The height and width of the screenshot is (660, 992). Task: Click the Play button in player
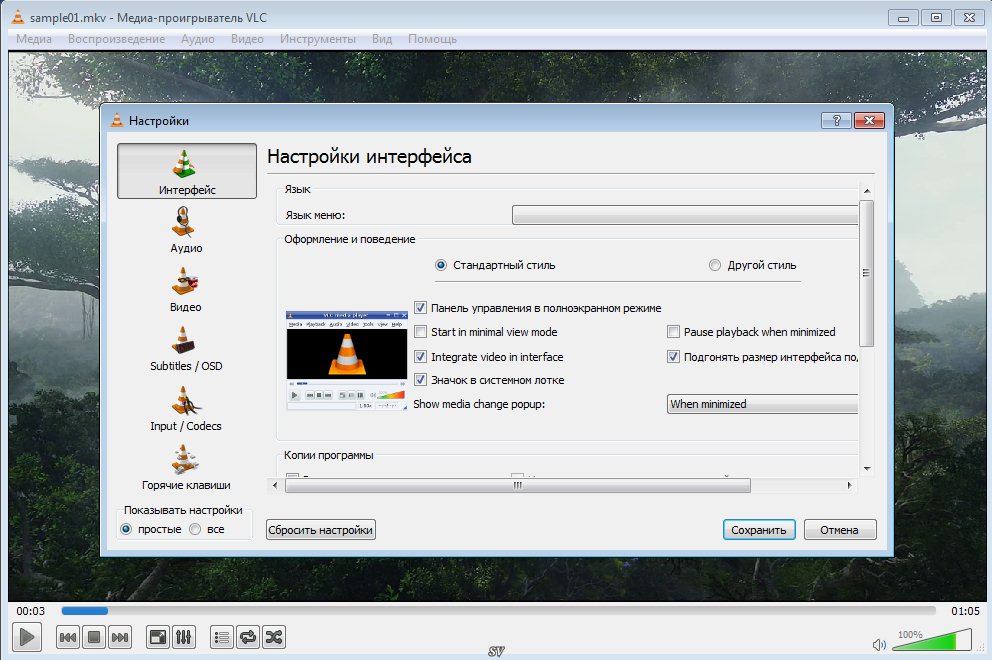[x=27, y=636]
